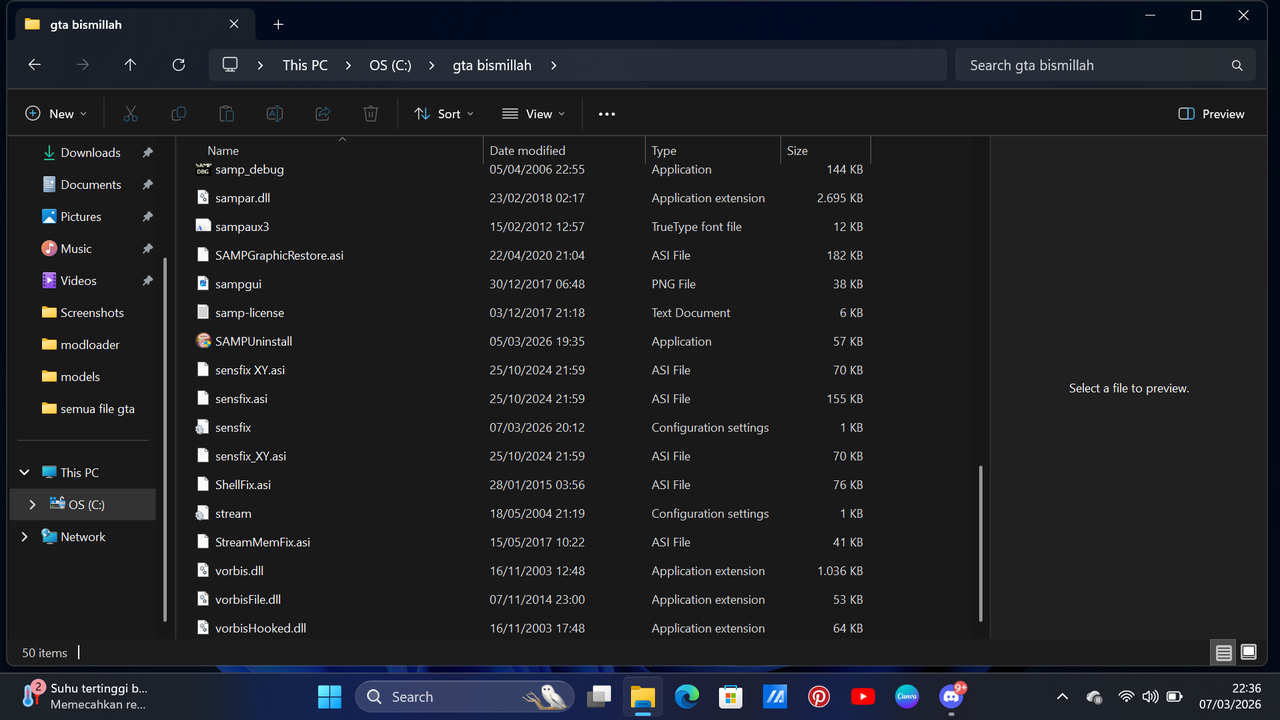This screenshot has width=1280, height=720.
Task: Click the sampaux3 font file icon
Action: pyautogui.click(x=203, y=226)
